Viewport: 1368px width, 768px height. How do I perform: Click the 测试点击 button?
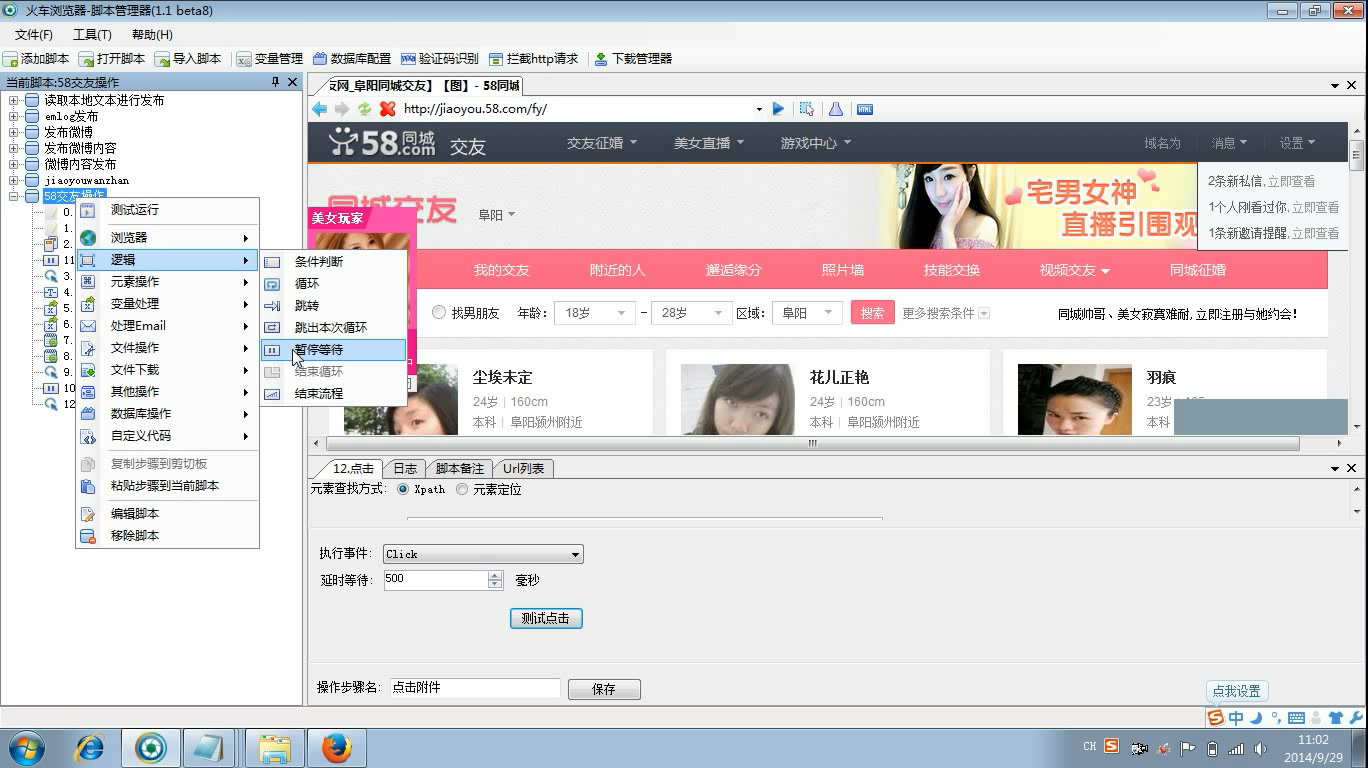(546, 619)
